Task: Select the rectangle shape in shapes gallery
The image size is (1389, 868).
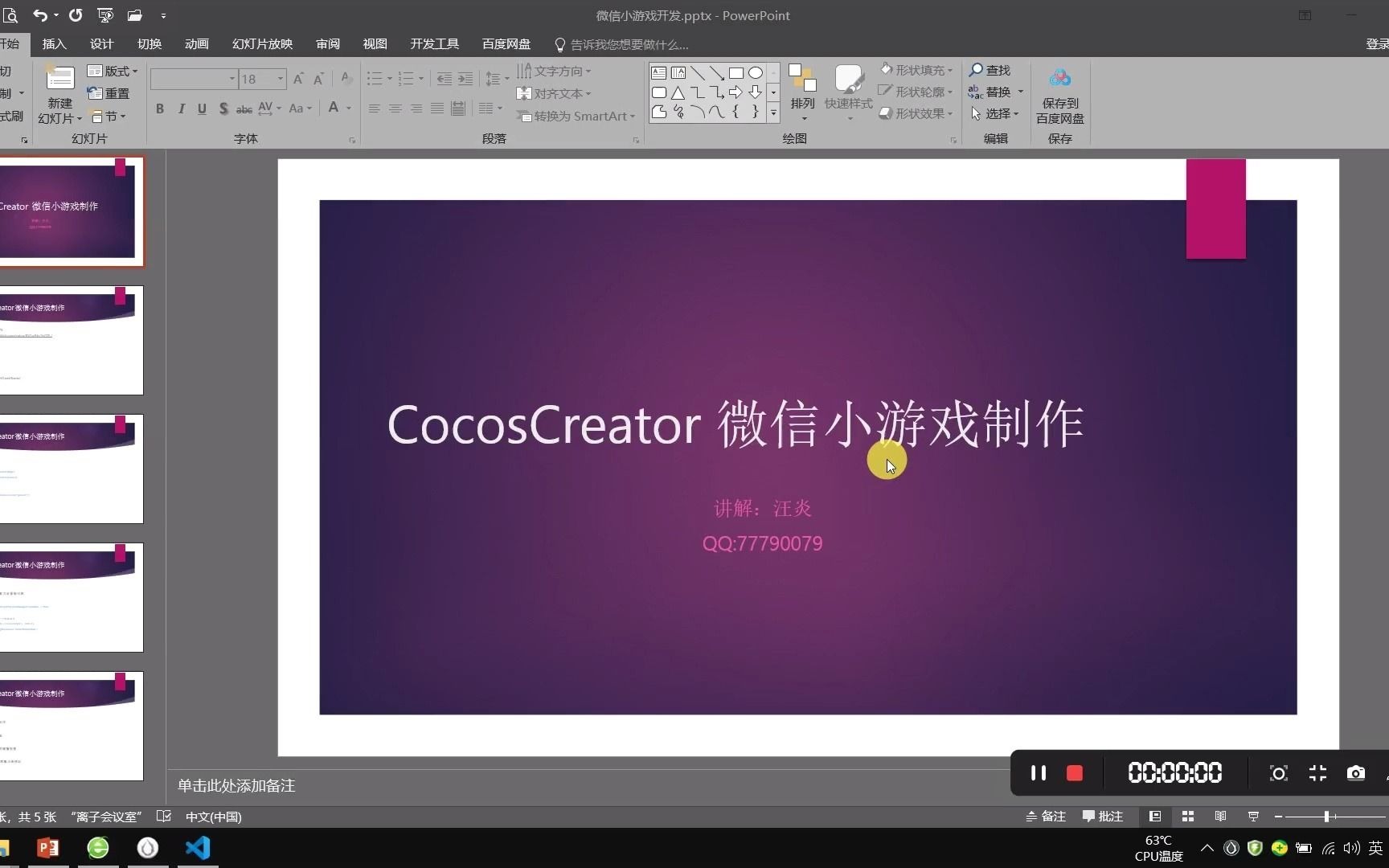Action: (x=736, y=73)
